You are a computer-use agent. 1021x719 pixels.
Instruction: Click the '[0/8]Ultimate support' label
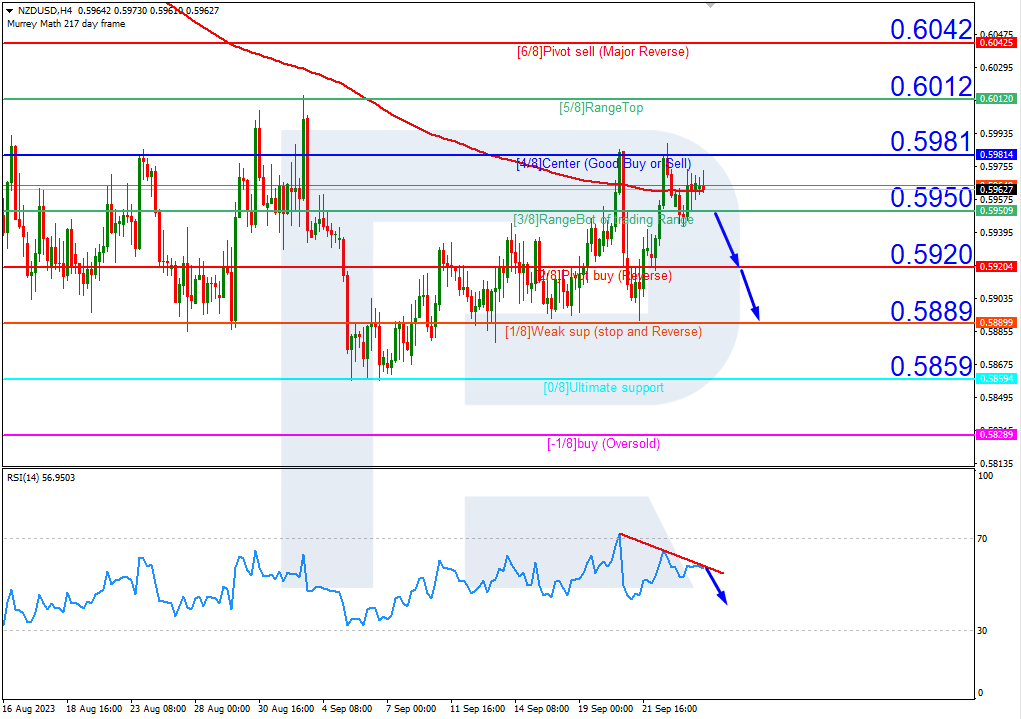[x=605, y=387]
